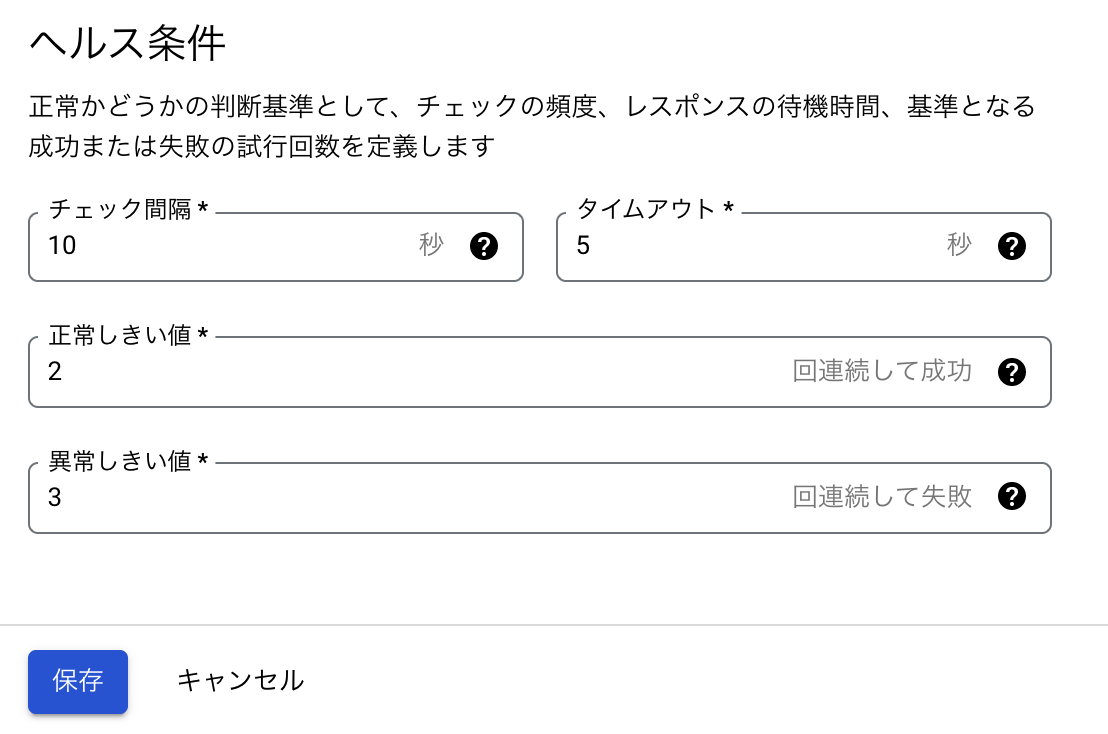Click キャンセル to discard changes
Screen dimensions: 1108x734
pos(240,681)
